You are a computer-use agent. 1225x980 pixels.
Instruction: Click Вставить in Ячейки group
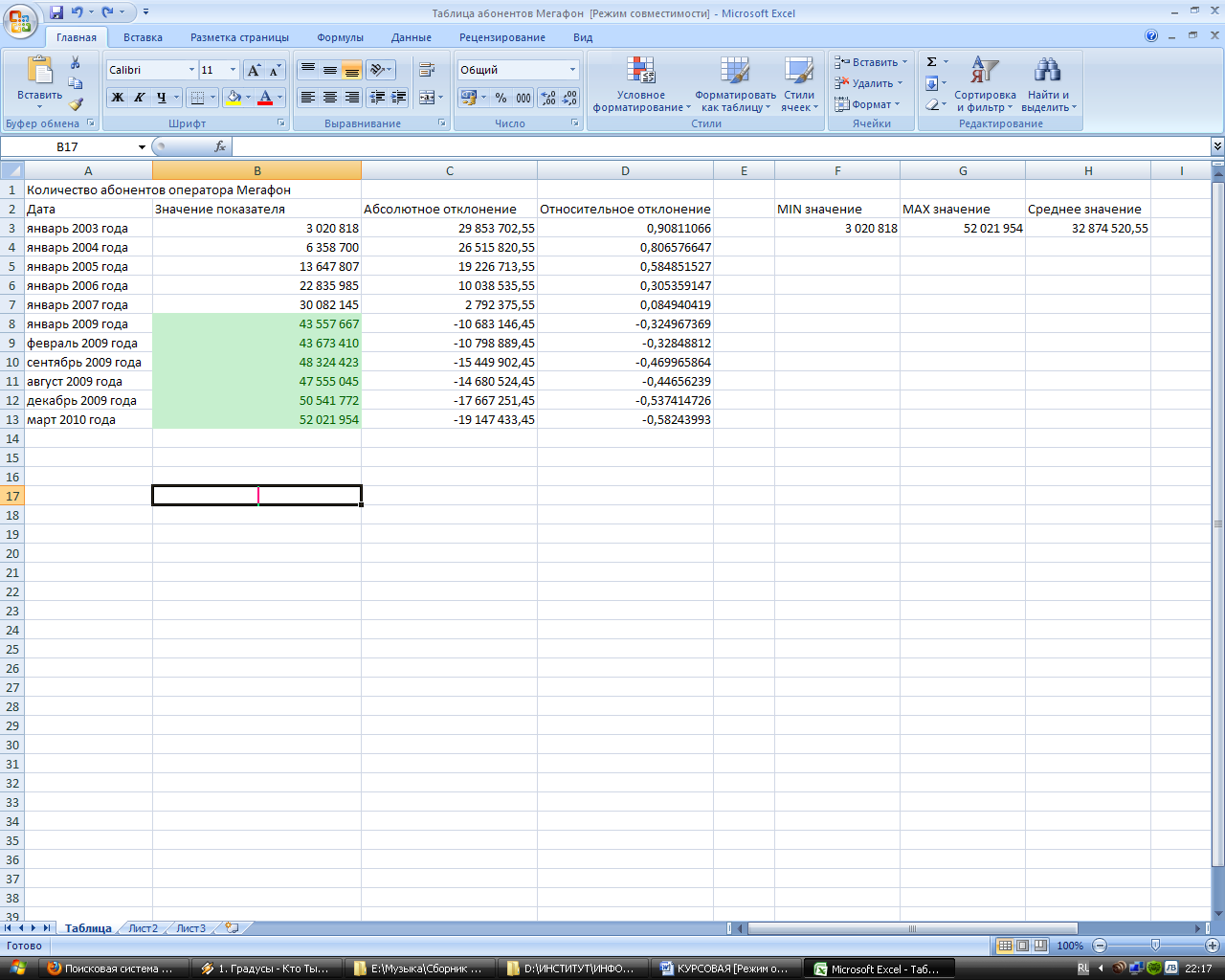click(x=871, y=62)
